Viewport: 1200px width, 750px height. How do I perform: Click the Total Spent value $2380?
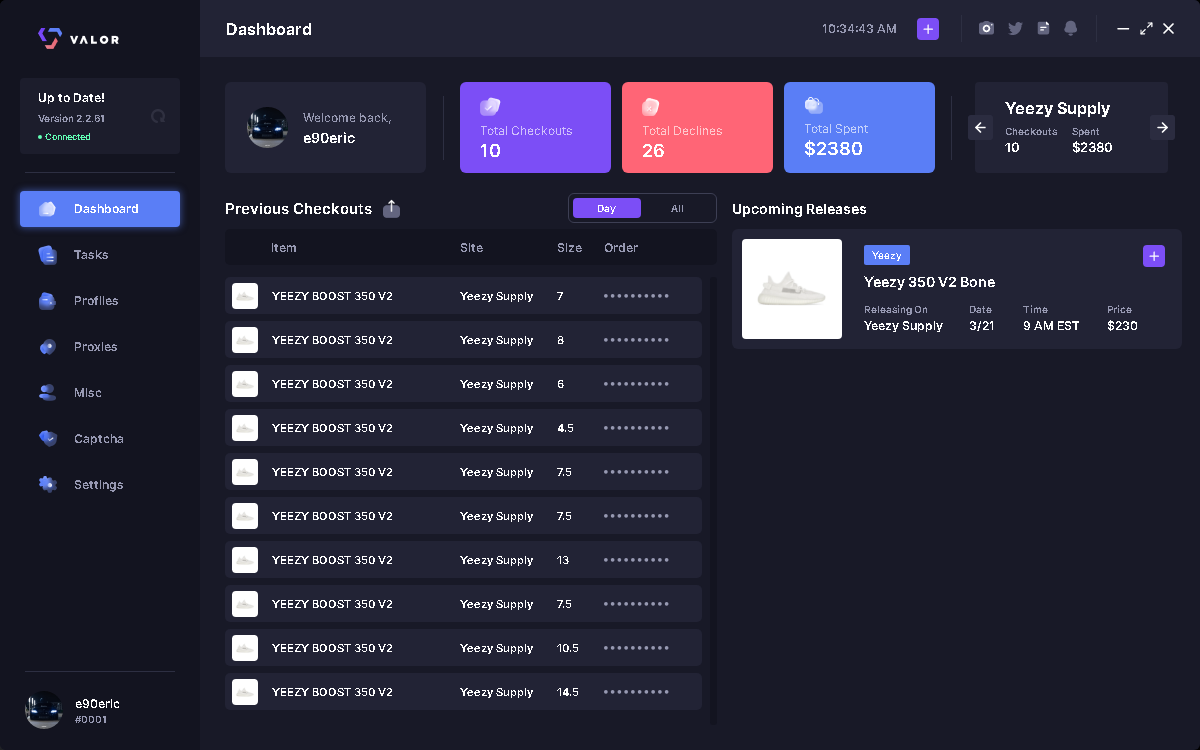pos(833,149)
